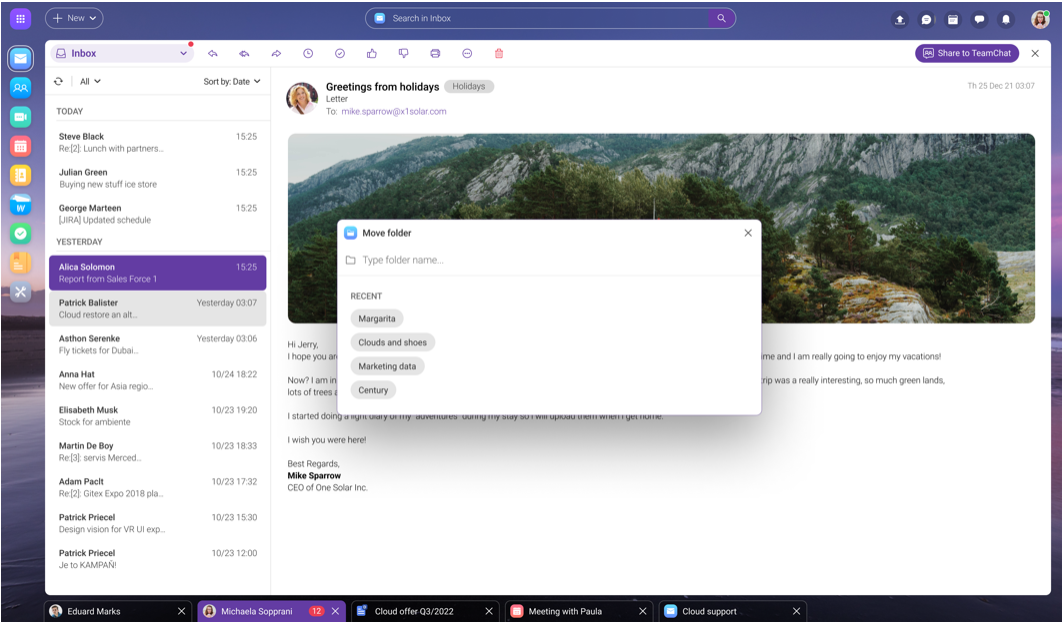Open the Sort by: Date dropdown

click(232, 81)
